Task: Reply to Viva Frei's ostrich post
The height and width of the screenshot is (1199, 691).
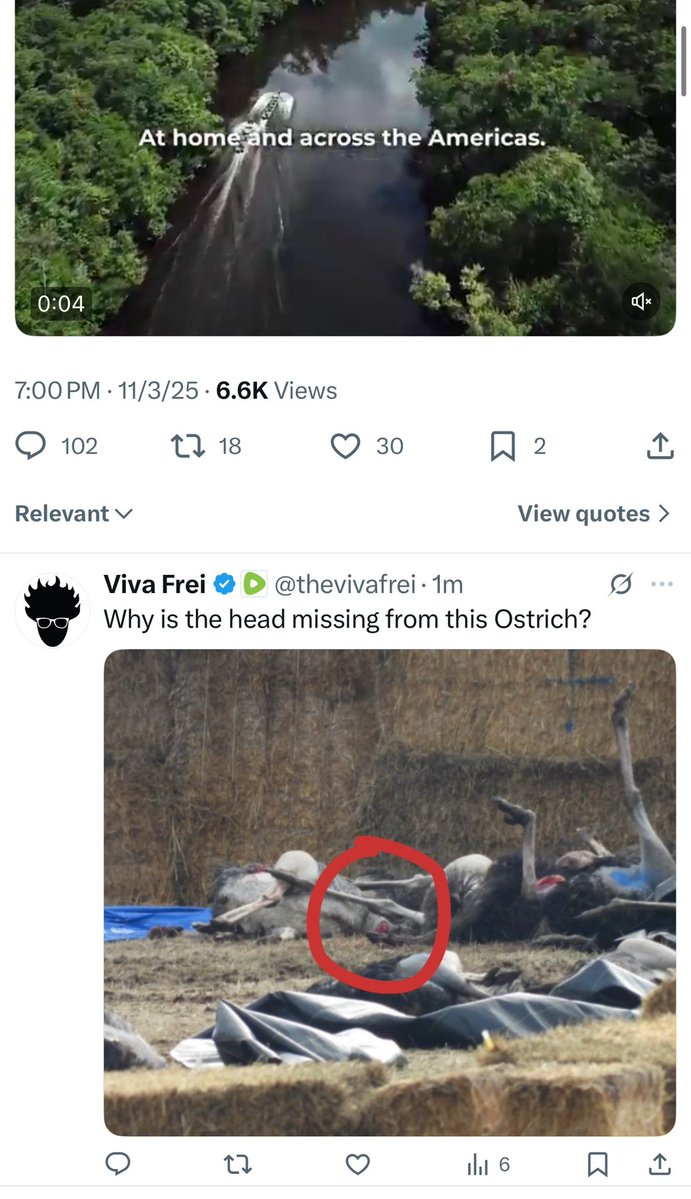Action: click(x=118, y=1164)
